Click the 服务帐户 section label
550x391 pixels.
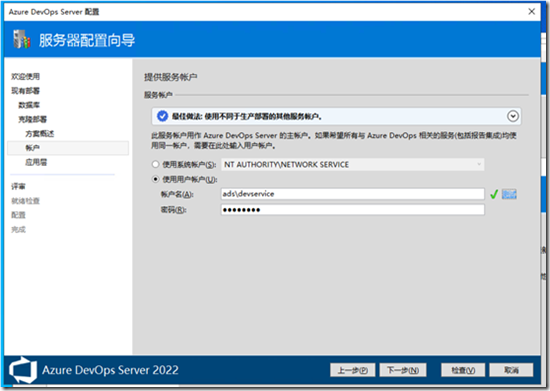[x=158, y=95]
